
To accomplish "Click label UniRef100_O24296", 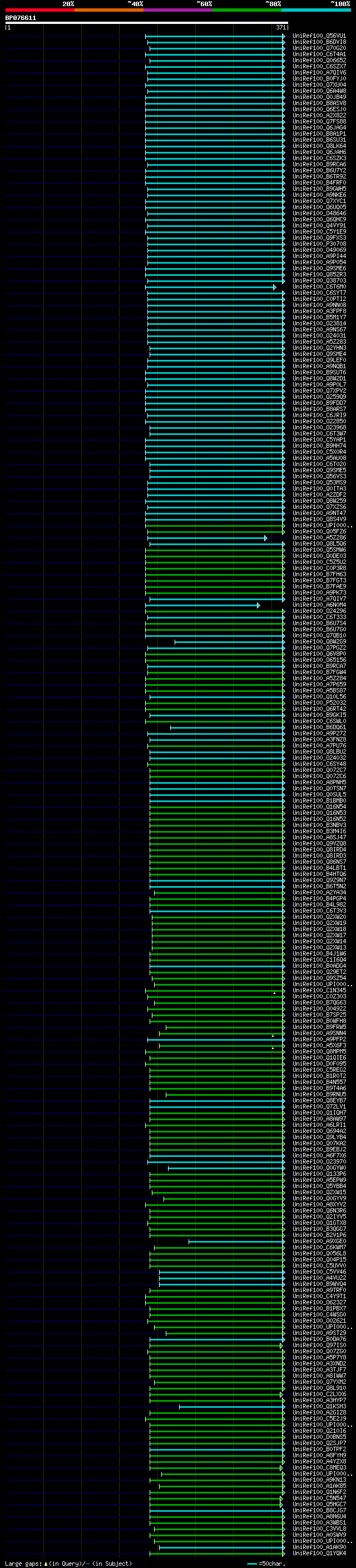I will click(x=319, y=611).
